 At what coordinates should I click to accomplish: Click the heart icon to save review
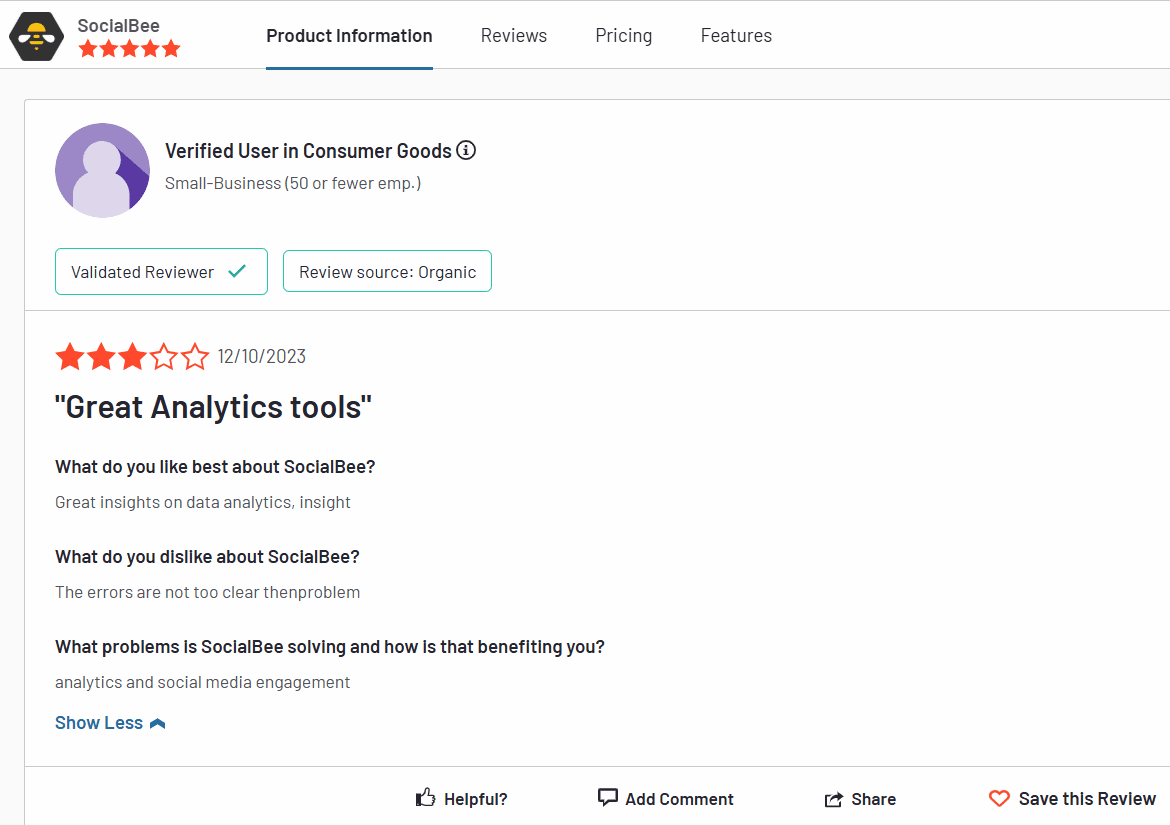click(x=999, y=798)
